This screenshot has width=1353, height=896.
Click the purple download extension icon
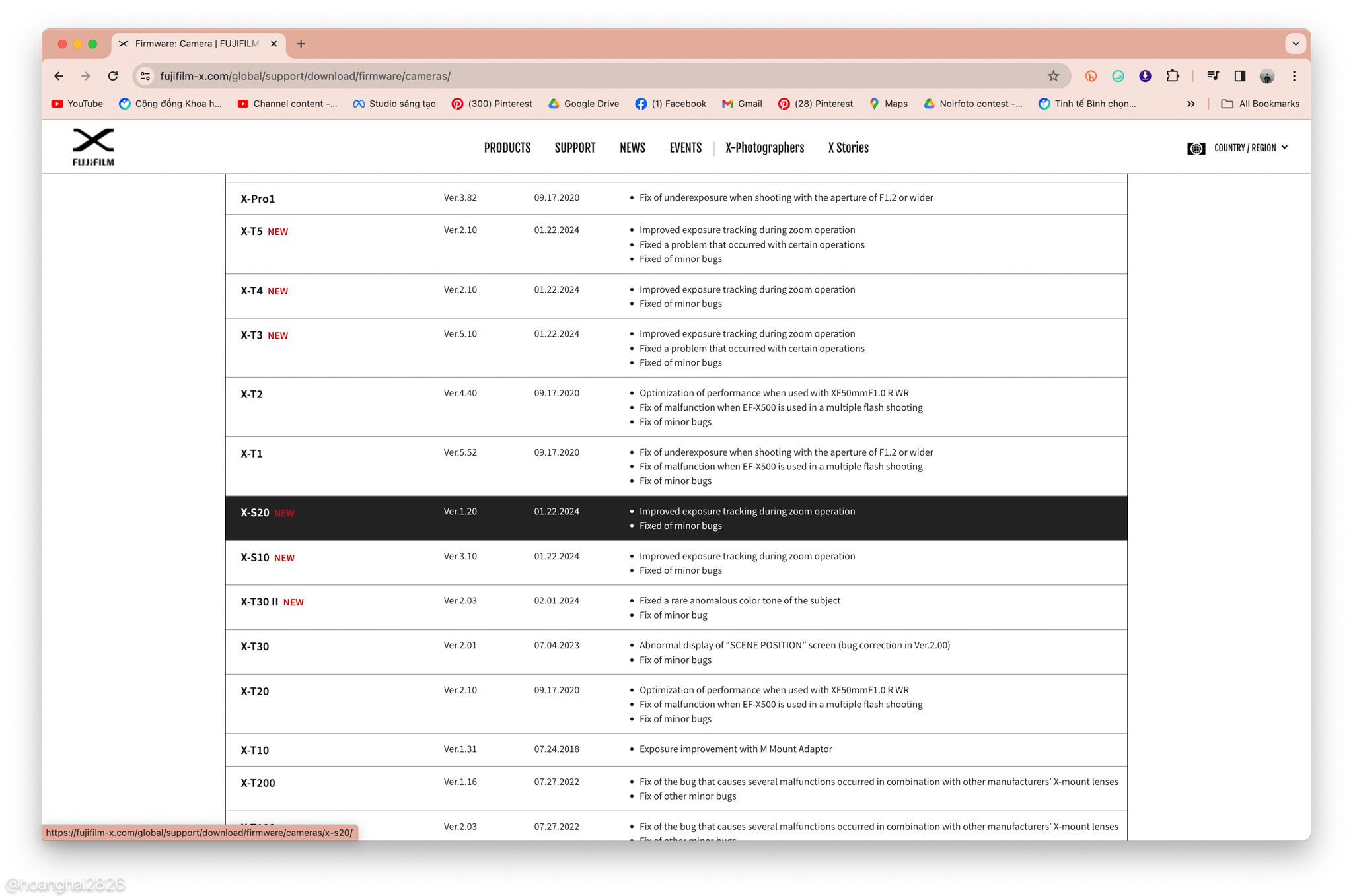click(x=1146, y=76)
